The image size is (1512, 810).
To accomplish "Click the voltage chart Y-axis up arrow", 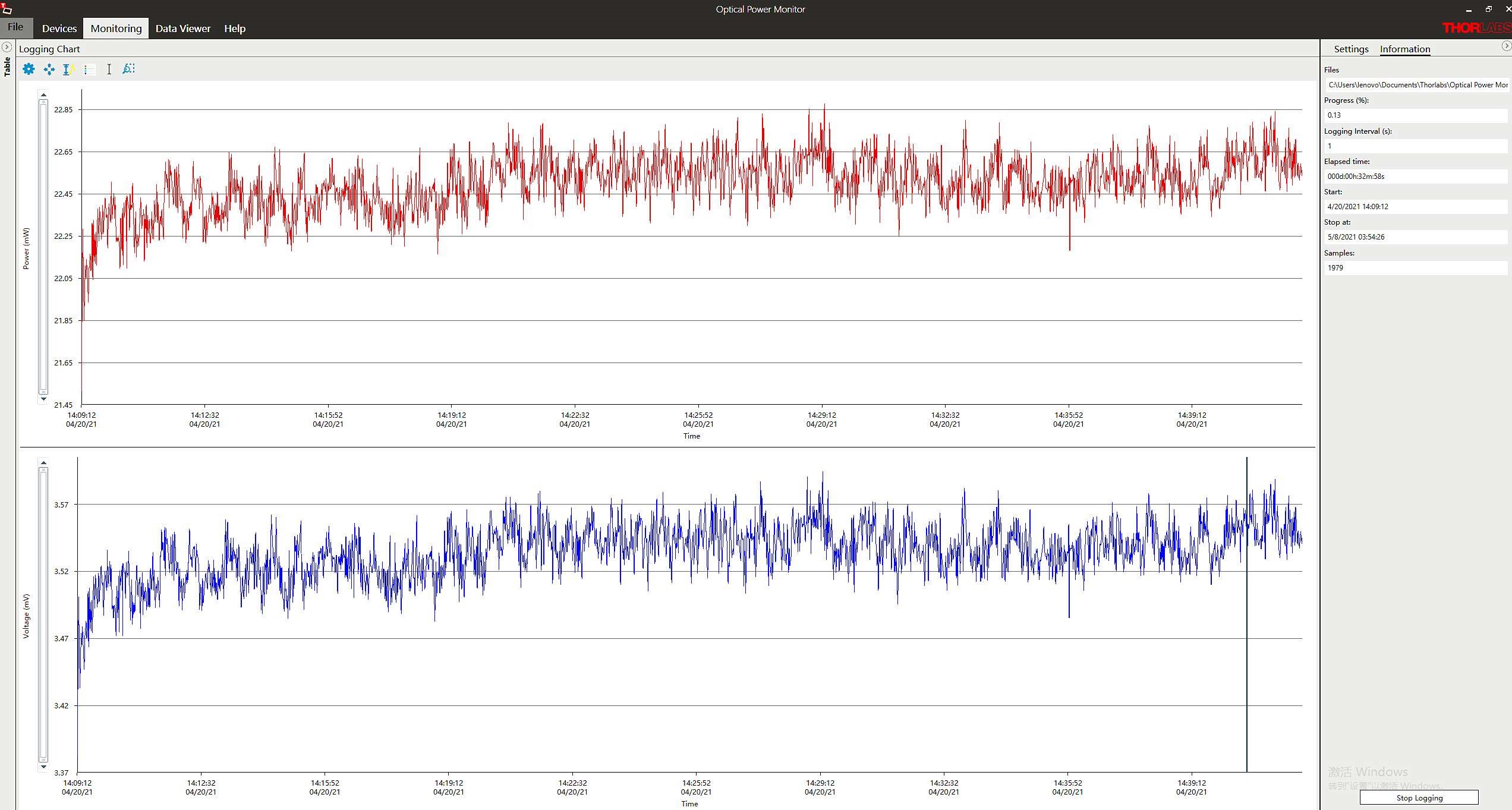I will pos(43,462).
